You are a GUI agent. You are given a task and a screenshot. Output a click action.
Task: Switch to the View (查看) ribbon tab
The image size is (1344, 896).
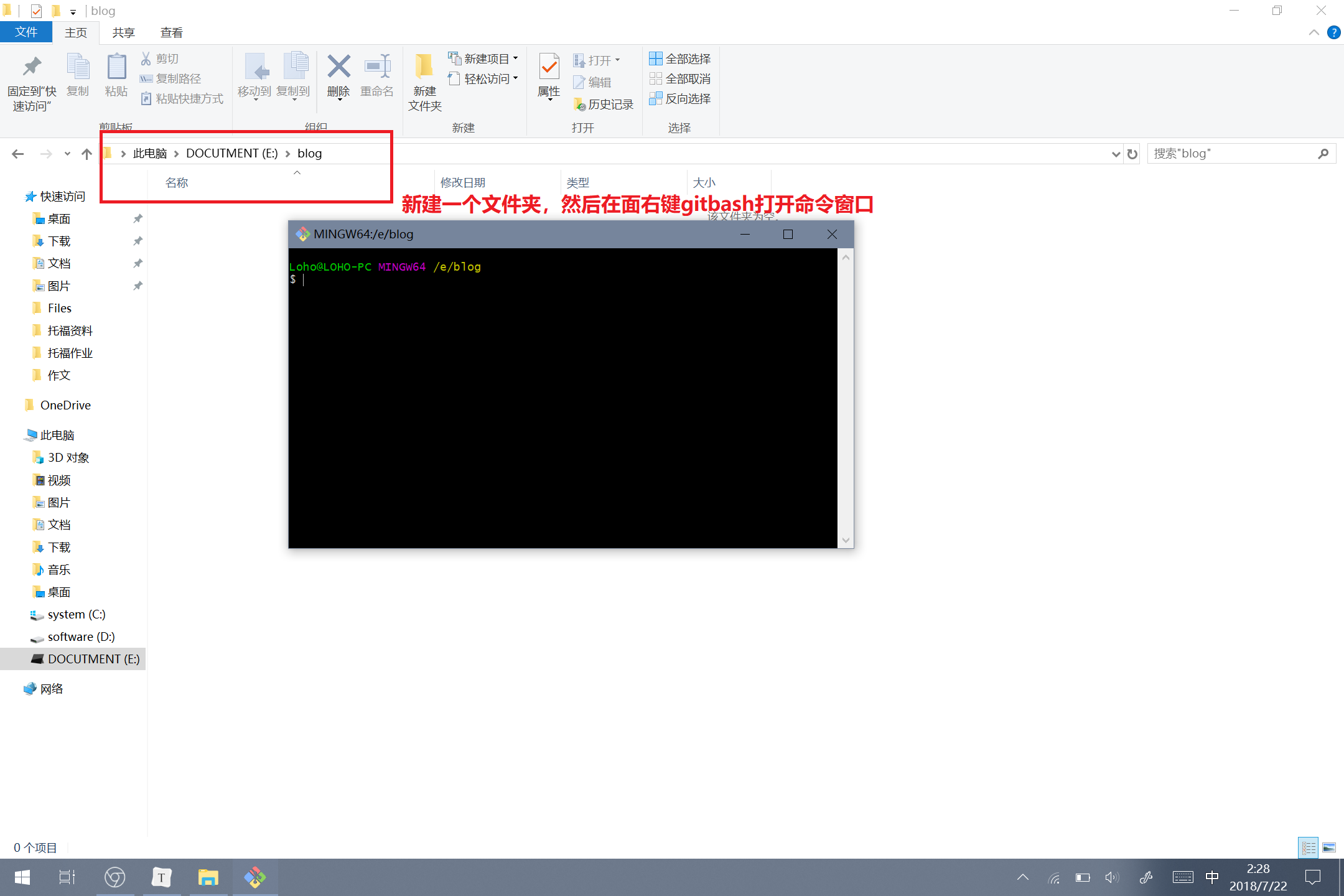coord(171,32)
